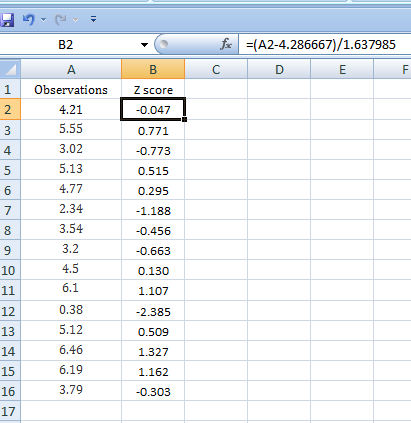Save the workbook with the floppy icon
Screen dimensions: 411x423
pyautogui.click(x=7, y=20)
